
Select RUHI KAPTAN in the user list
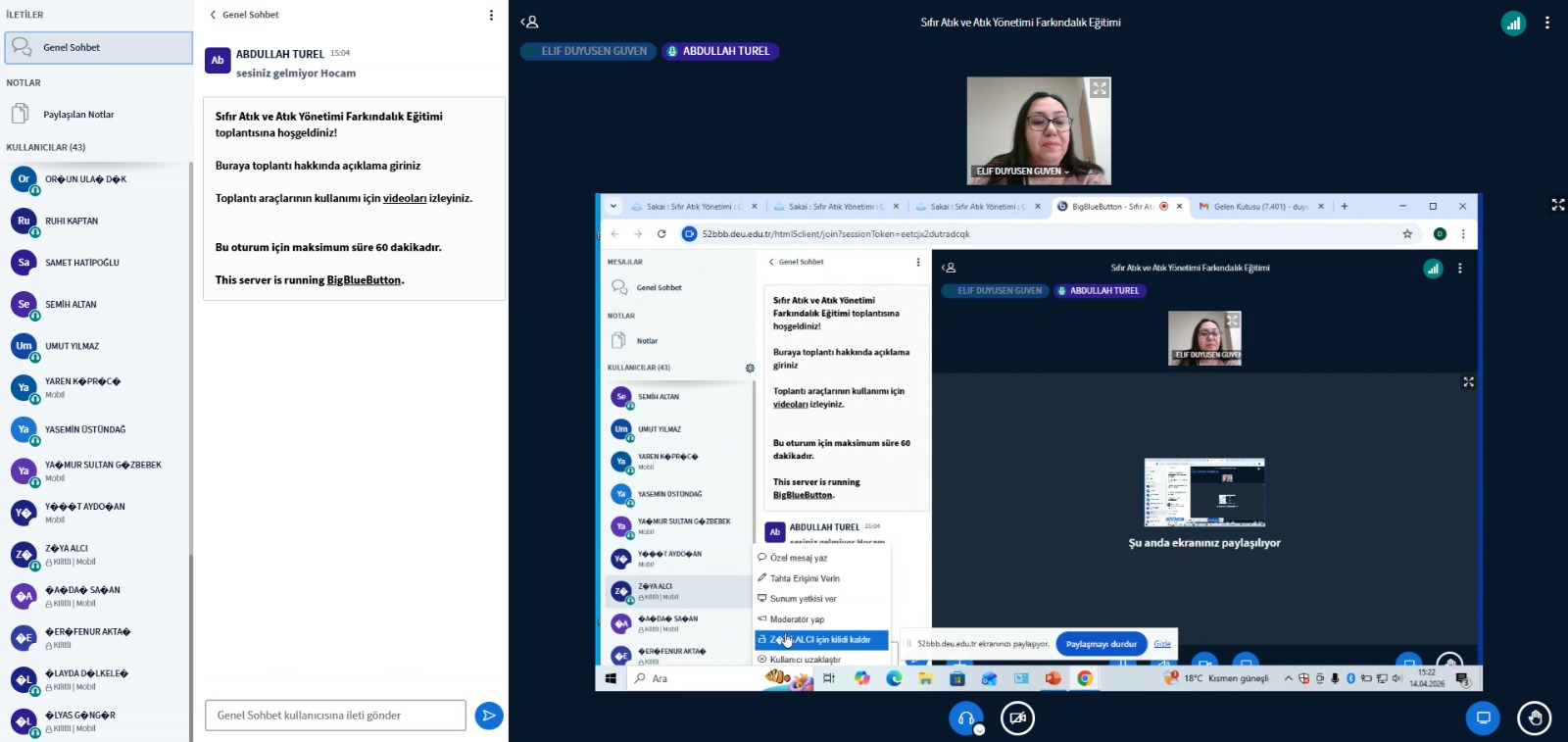click(72, 222)
